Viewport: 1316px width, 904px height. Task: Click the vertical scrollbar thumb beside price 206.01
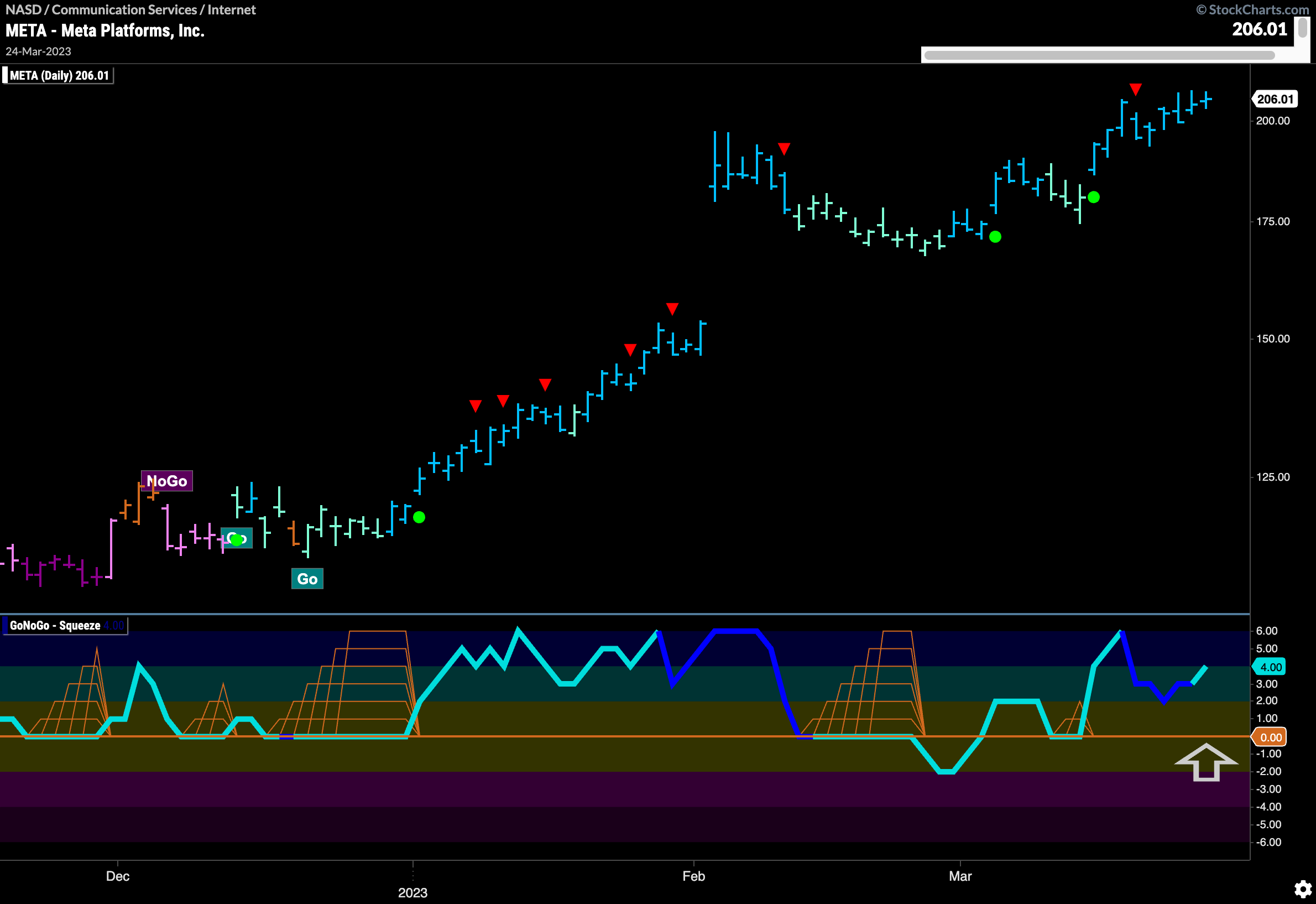(1302, 28)
